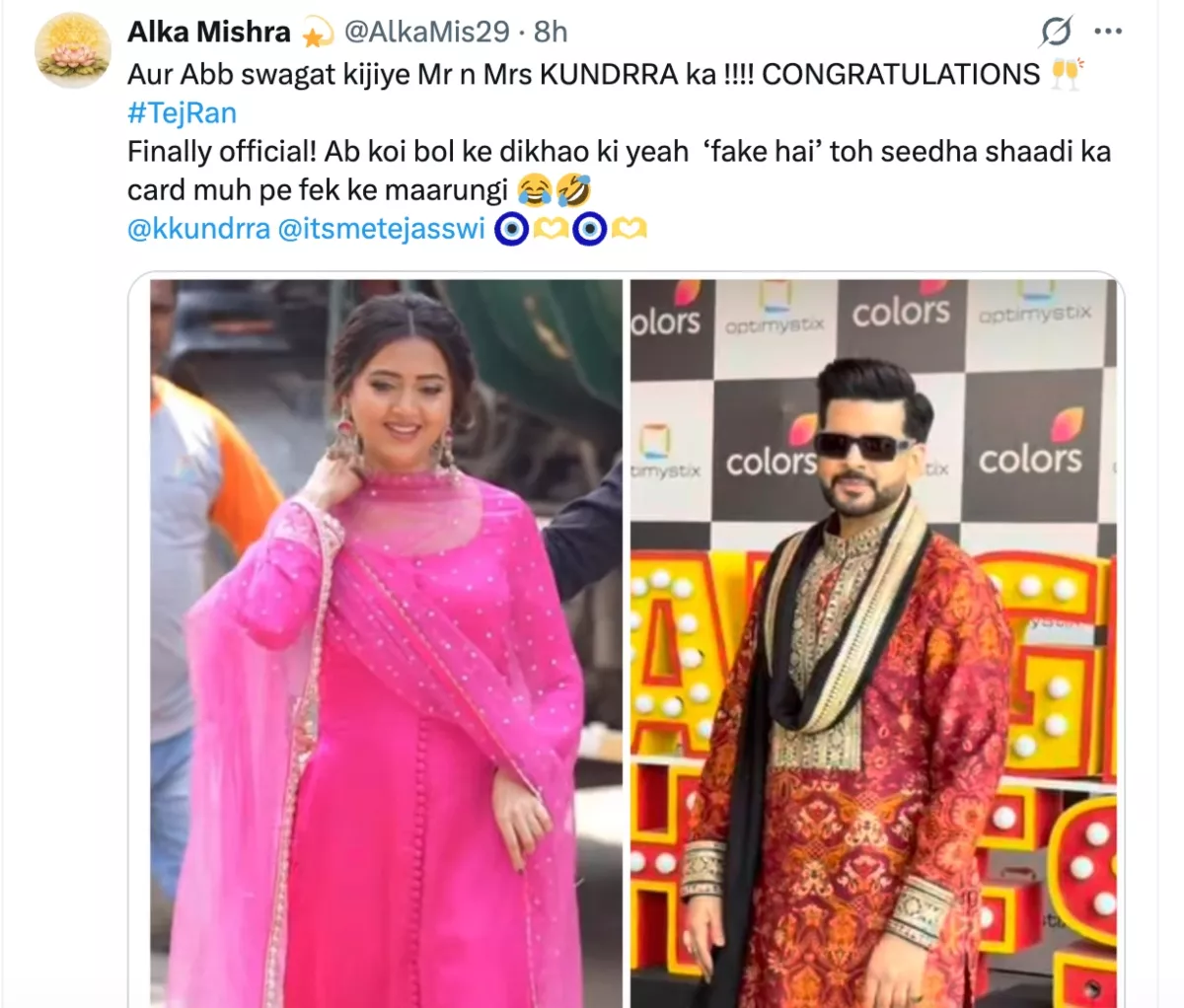The width and height of the screenshot is (1184, 1008).
Task: Click the Grok slashed-circle icon
Action: coord(1055,33)
